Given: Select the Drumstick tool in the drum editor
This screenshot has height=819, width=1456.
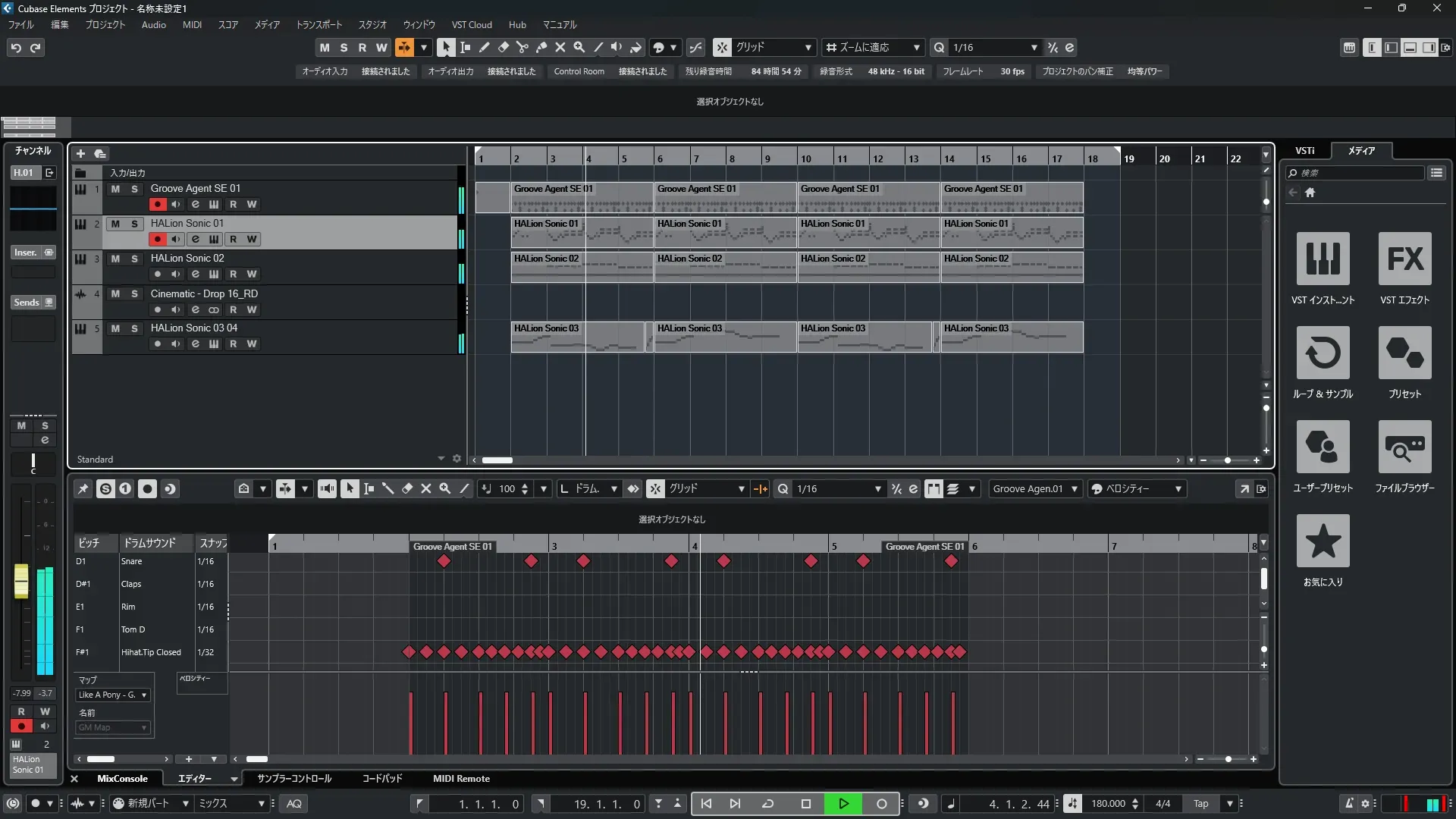Looking at the screenshot, I should [388, 489].
